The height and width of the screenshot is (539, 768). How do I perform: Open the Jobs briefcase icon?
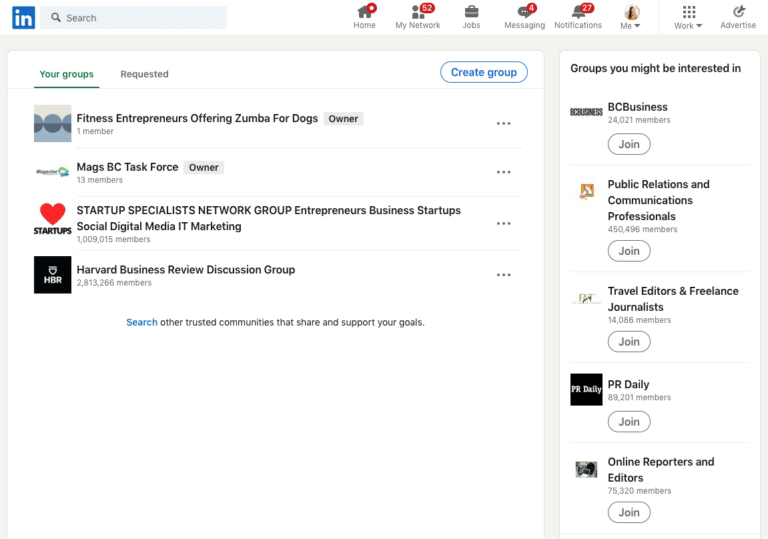click(x=471, y=13)
